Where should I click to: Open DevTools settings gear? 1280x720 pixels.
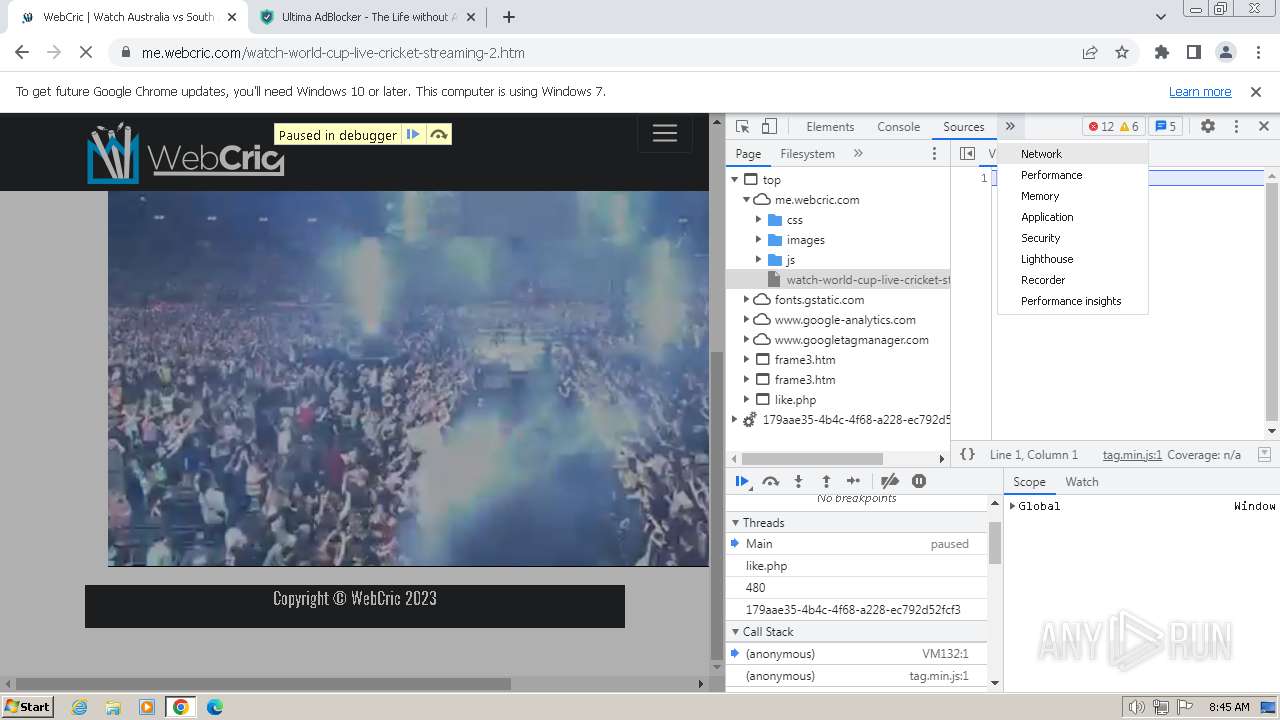click(1208, 127)
